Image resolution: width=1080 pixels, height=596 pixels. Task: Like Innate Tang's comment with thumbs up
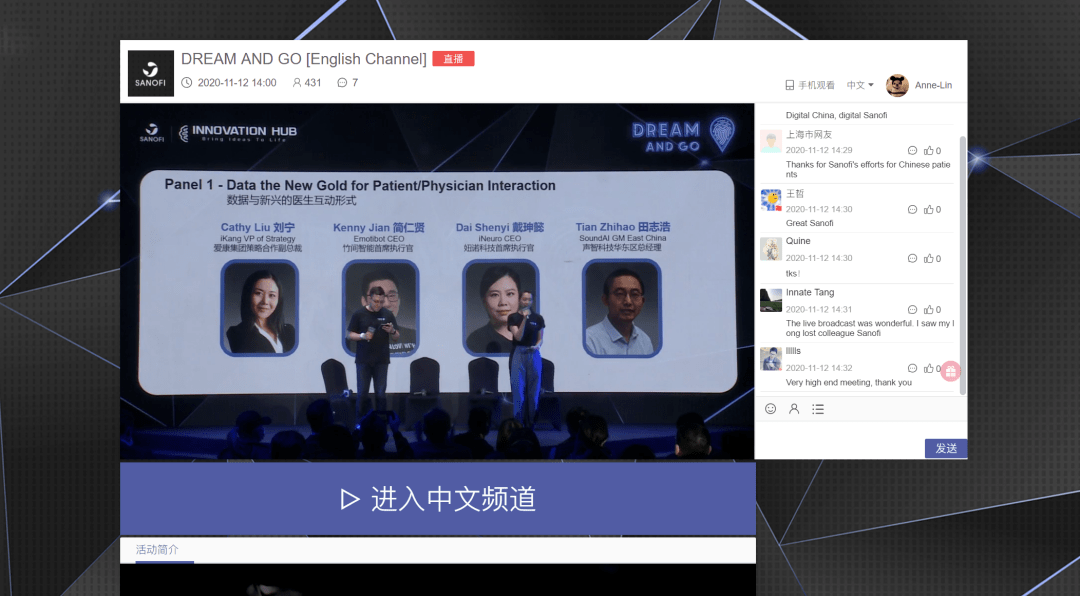(x=929, y=310)
